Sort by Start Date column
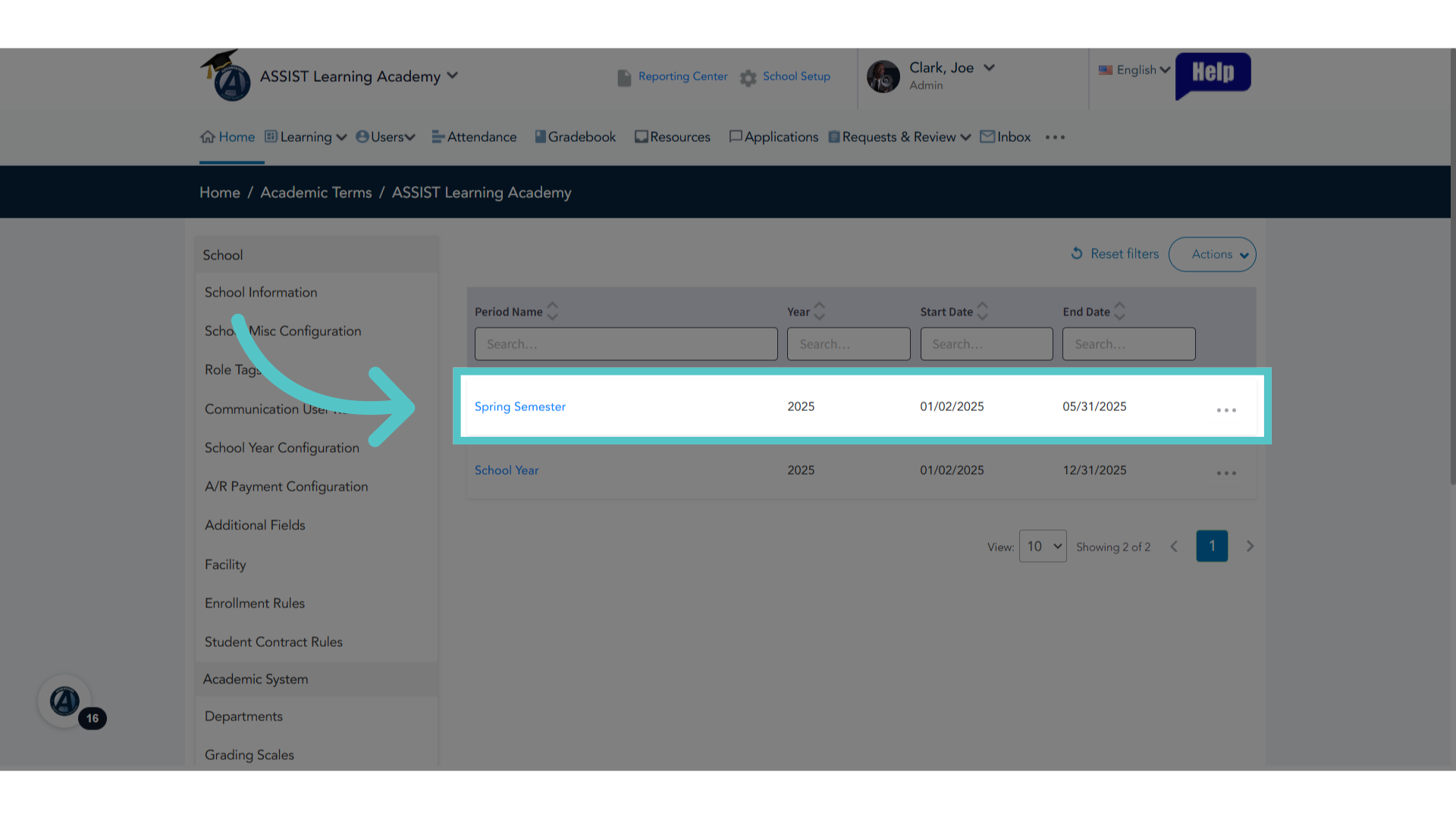The image size is (1456, 819). [983, 312]
